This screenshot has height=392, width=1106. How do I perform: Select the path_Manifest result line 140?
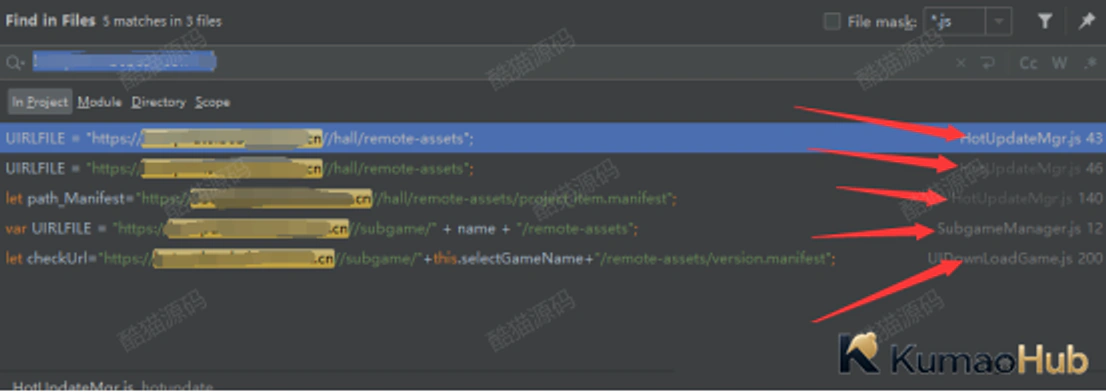point(553,199)
